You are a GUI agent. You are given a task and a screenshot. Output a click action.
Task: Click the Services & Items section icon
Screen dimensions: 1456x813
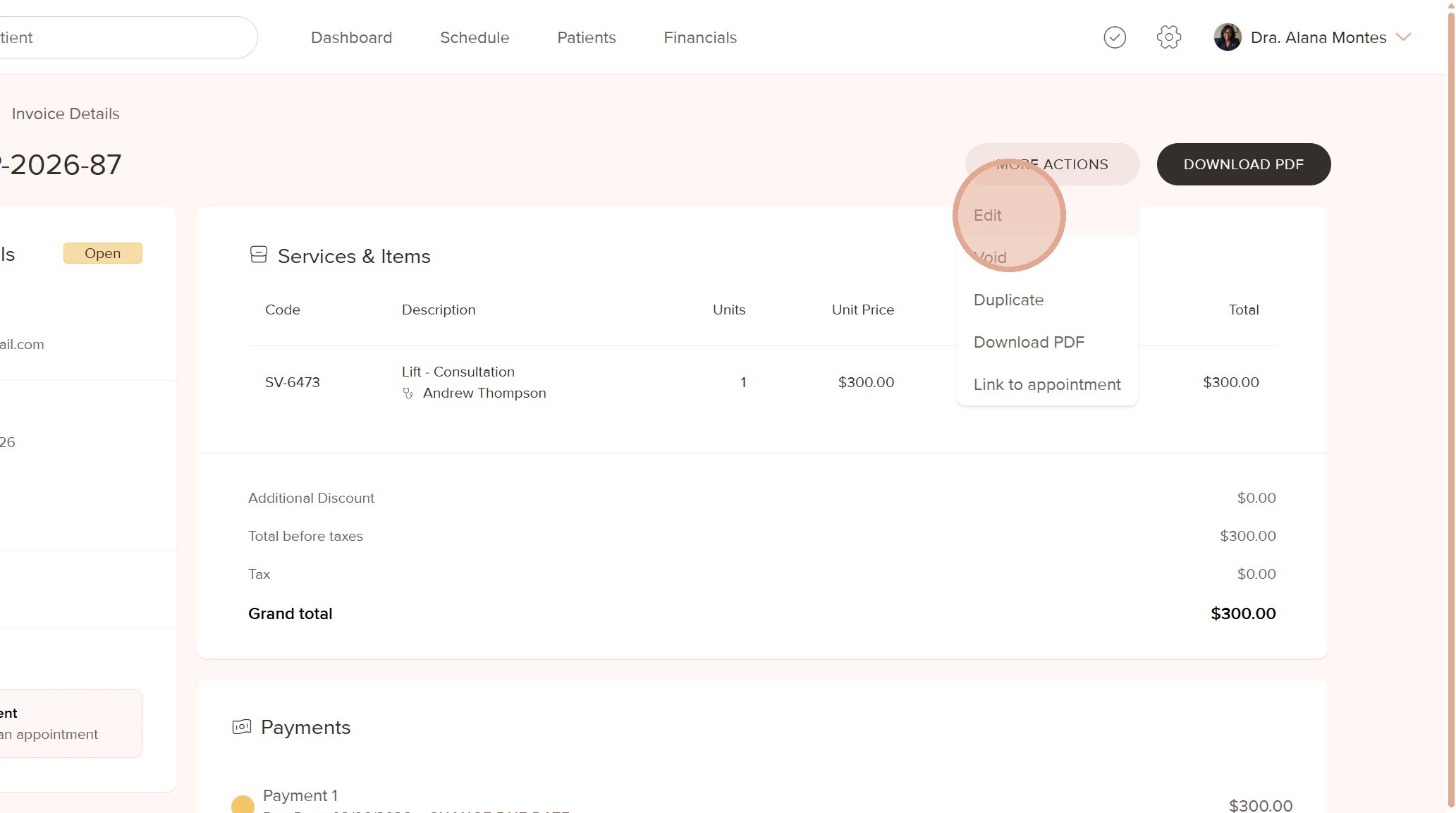pos(259,255)
